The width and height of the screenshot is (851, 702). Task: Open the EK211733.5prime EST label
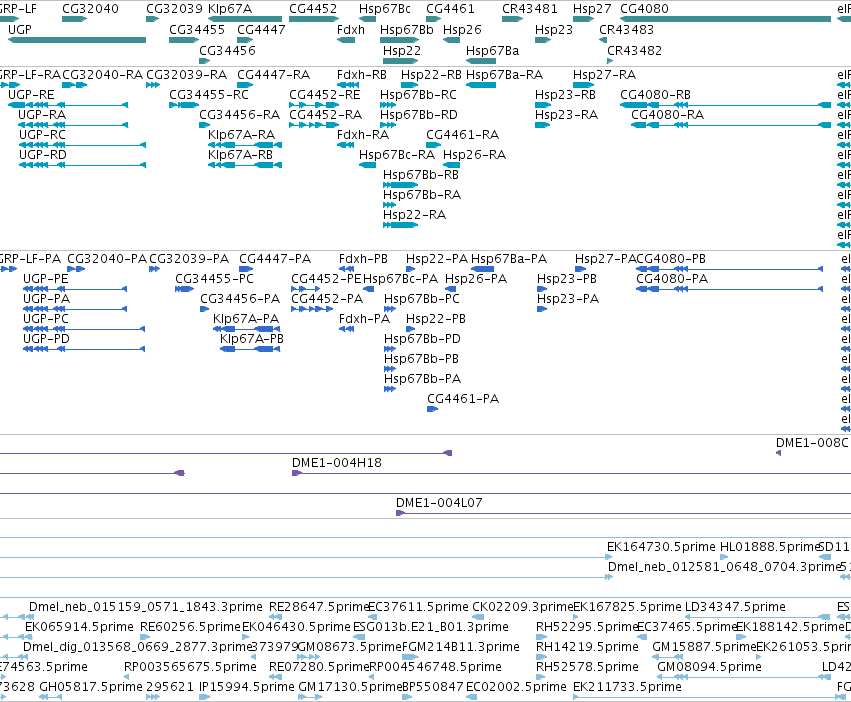click(x=627, y=687)
